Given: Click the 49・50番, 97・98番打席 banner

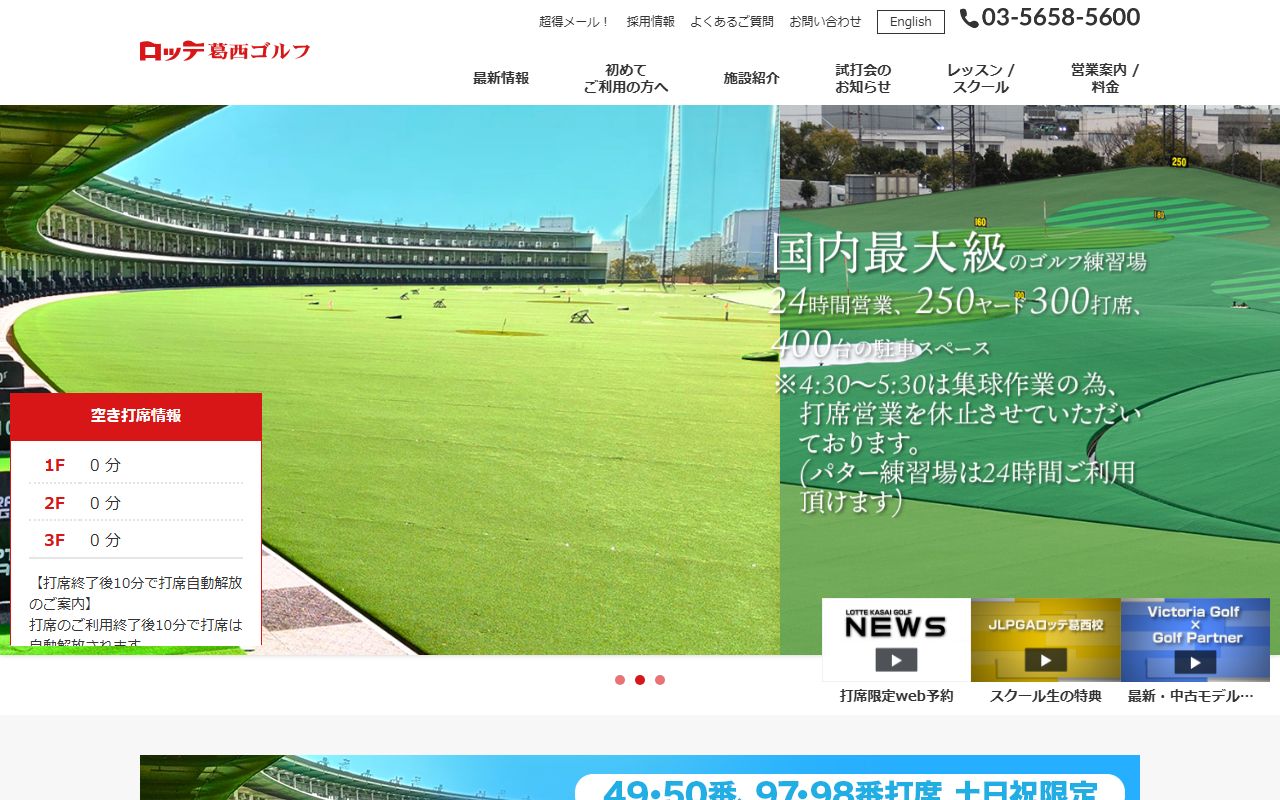Looking at the screenshot, I should (640, 778).
